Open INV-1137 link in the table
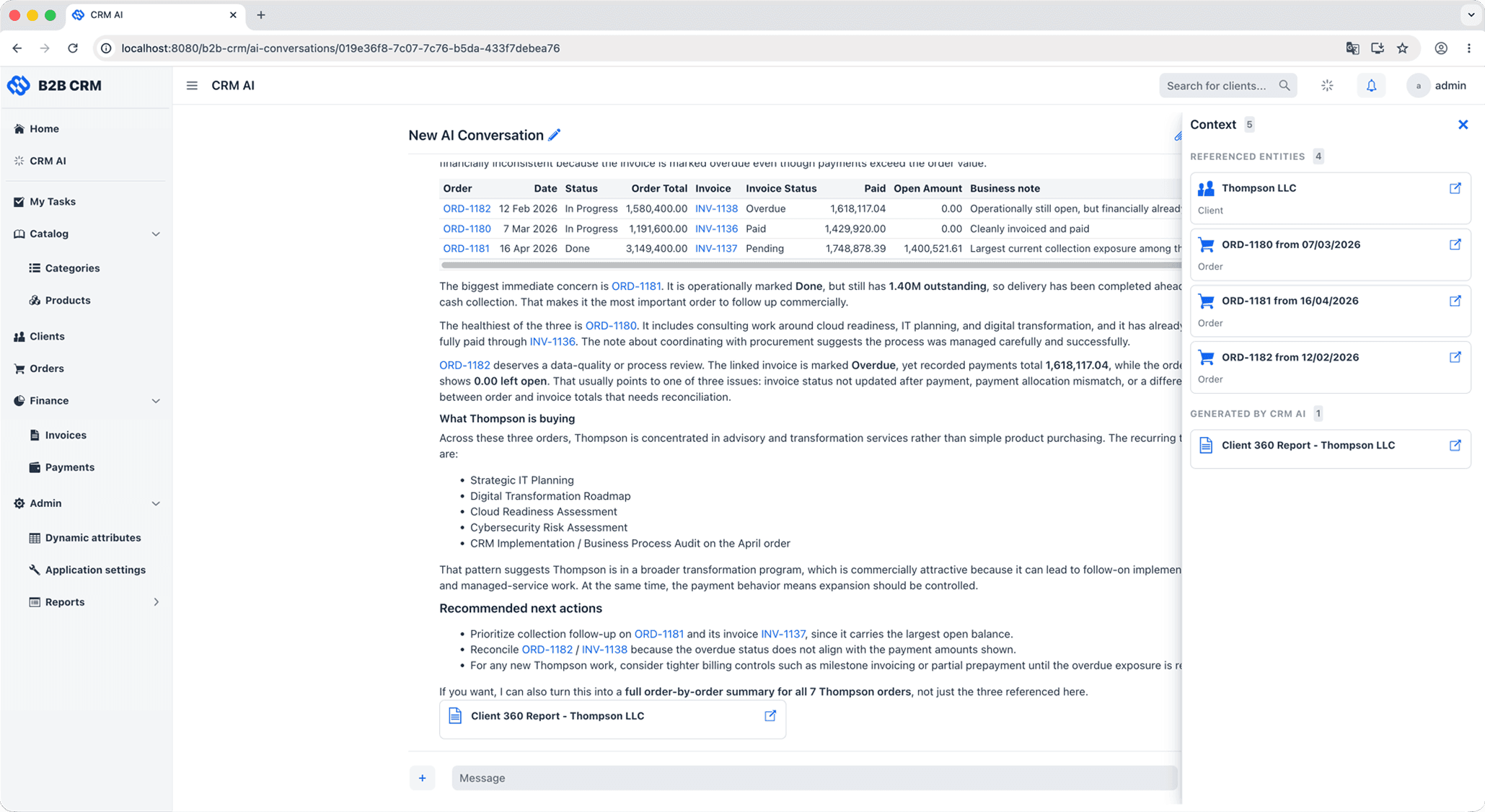The image size is (1485, 812). [716, 249]
